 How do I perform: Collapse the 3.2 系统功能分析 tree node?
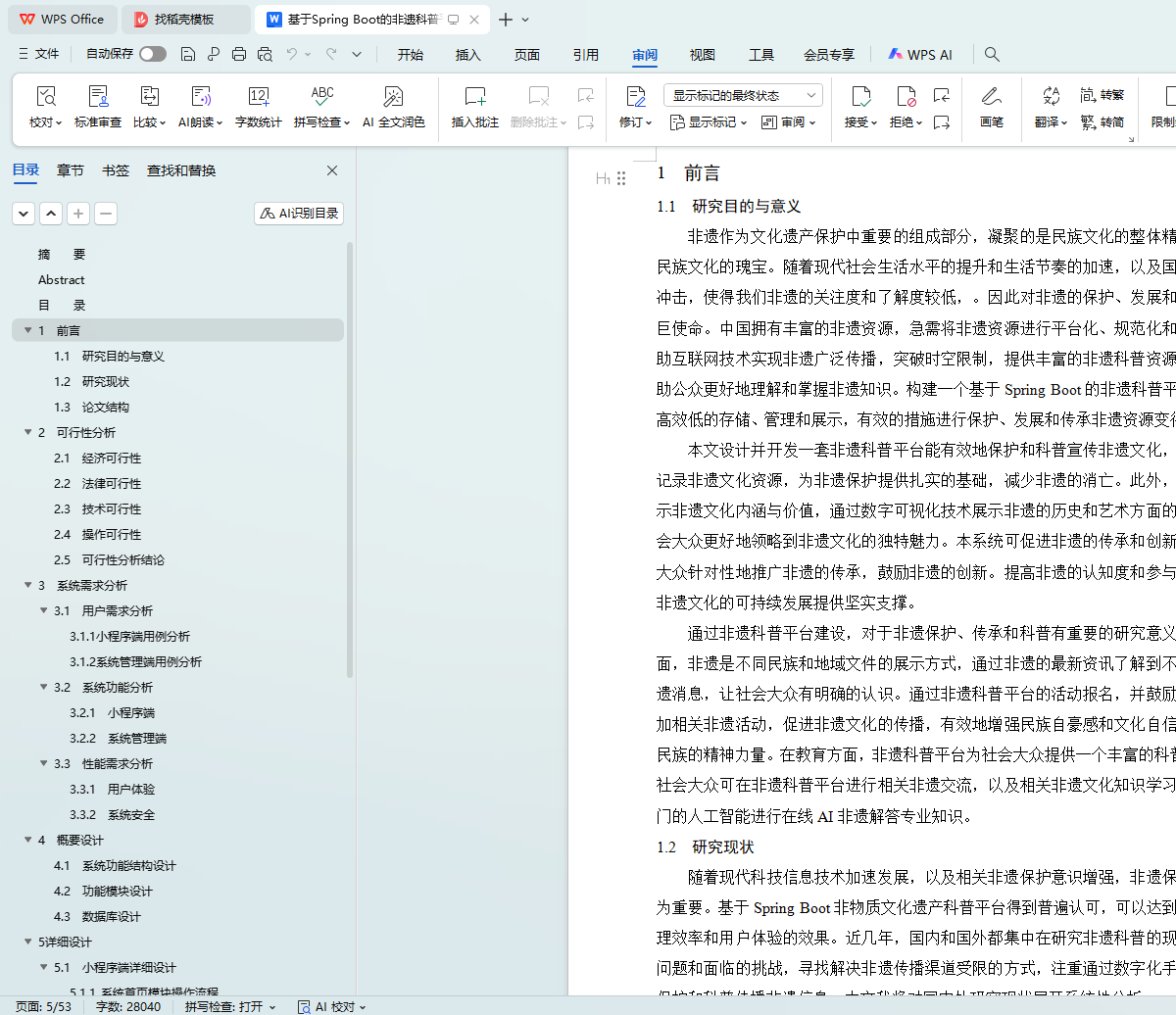click(x=44, y=687)
